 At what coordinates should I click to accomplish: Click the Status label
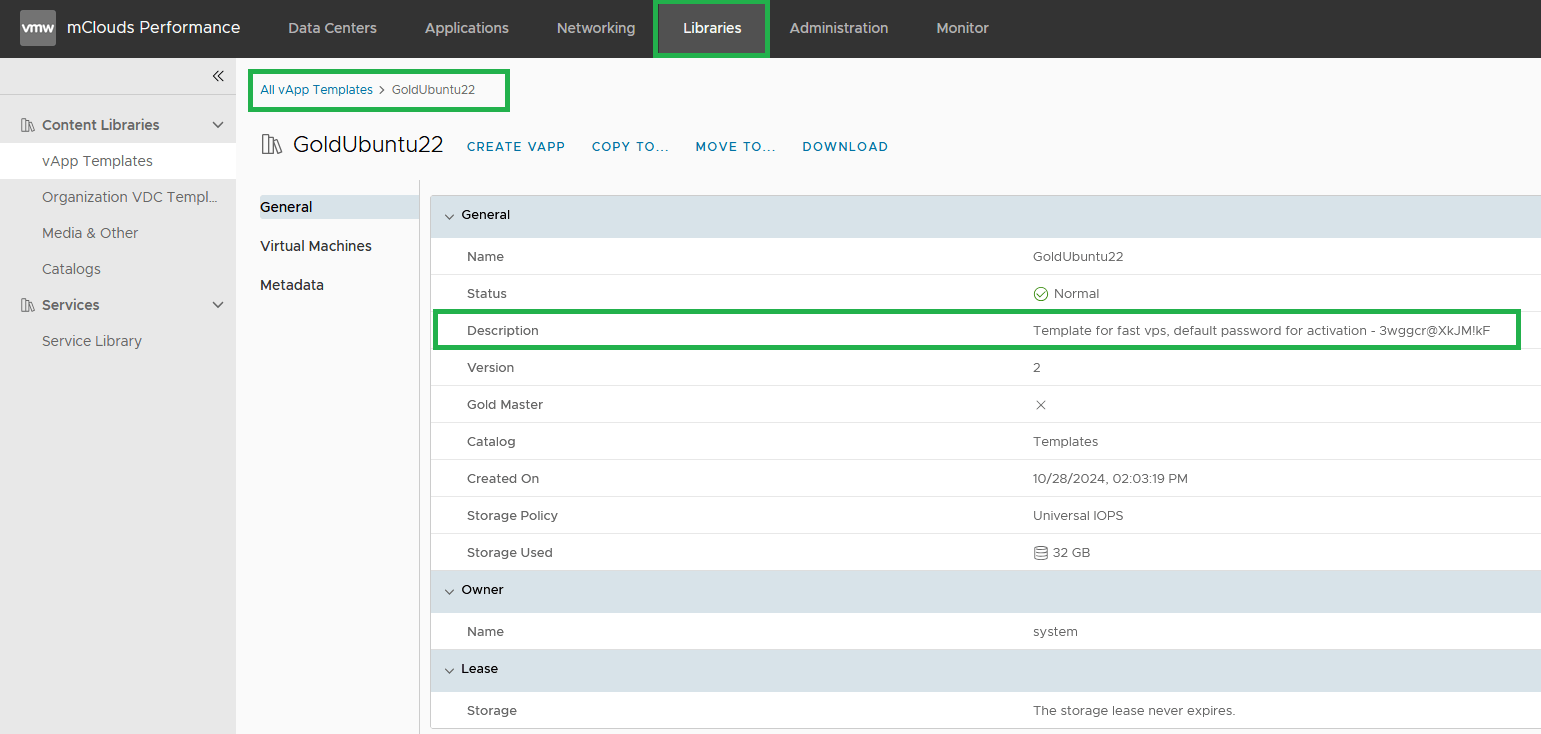(487, 294)
